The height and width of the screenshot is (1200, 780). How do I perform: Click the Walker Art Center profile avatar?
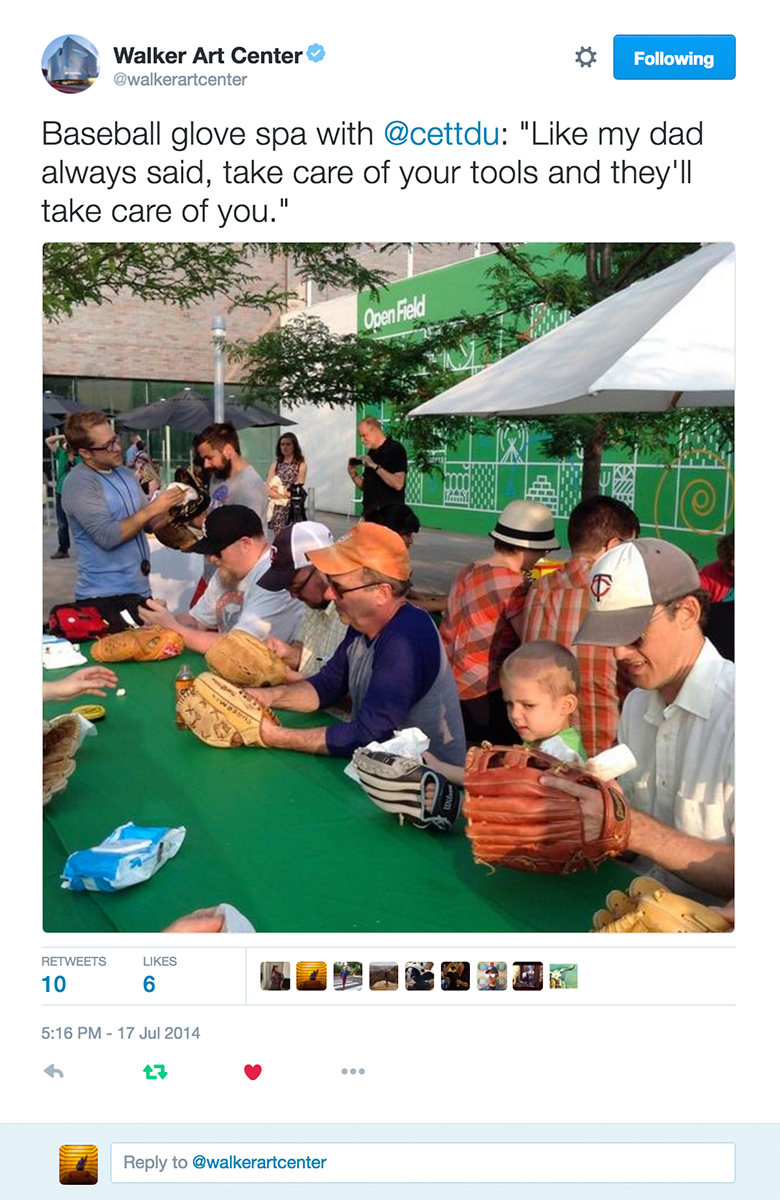(x=70, y=64)
